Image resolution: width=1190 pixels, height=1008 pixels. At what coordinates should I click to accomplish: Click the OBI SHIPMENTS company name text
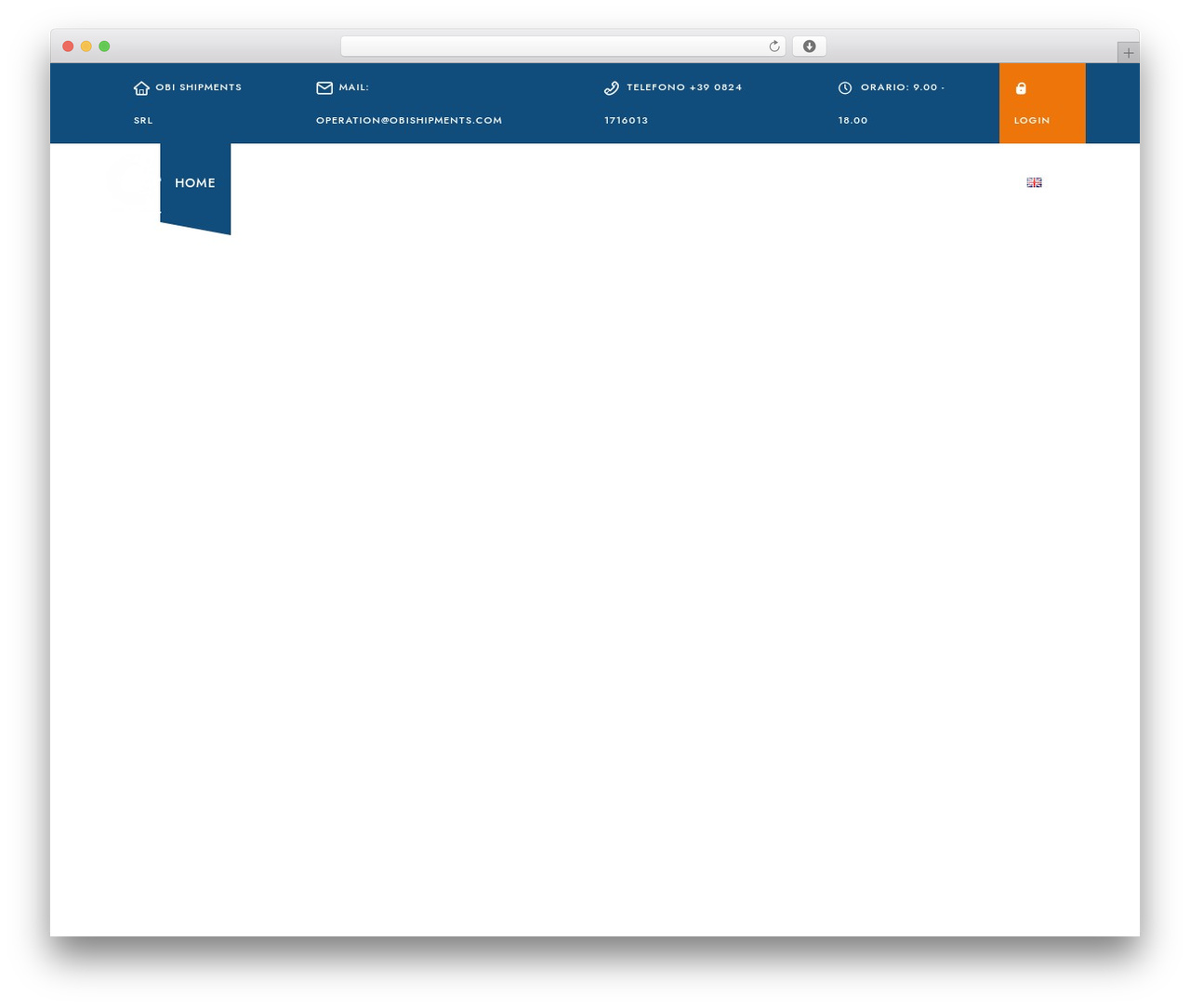(x=198, y=87)
